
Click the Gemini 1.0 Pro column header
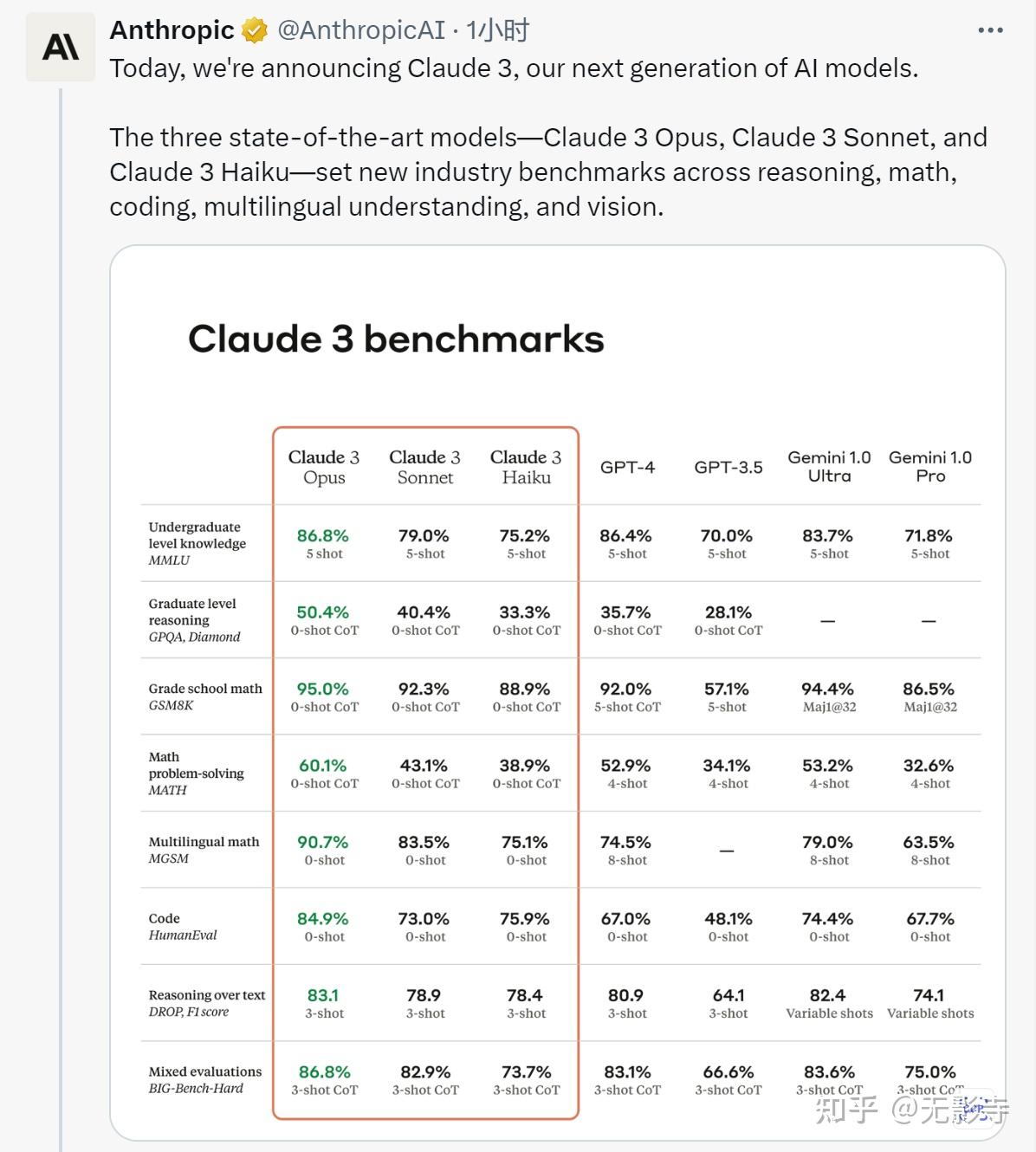930,467
